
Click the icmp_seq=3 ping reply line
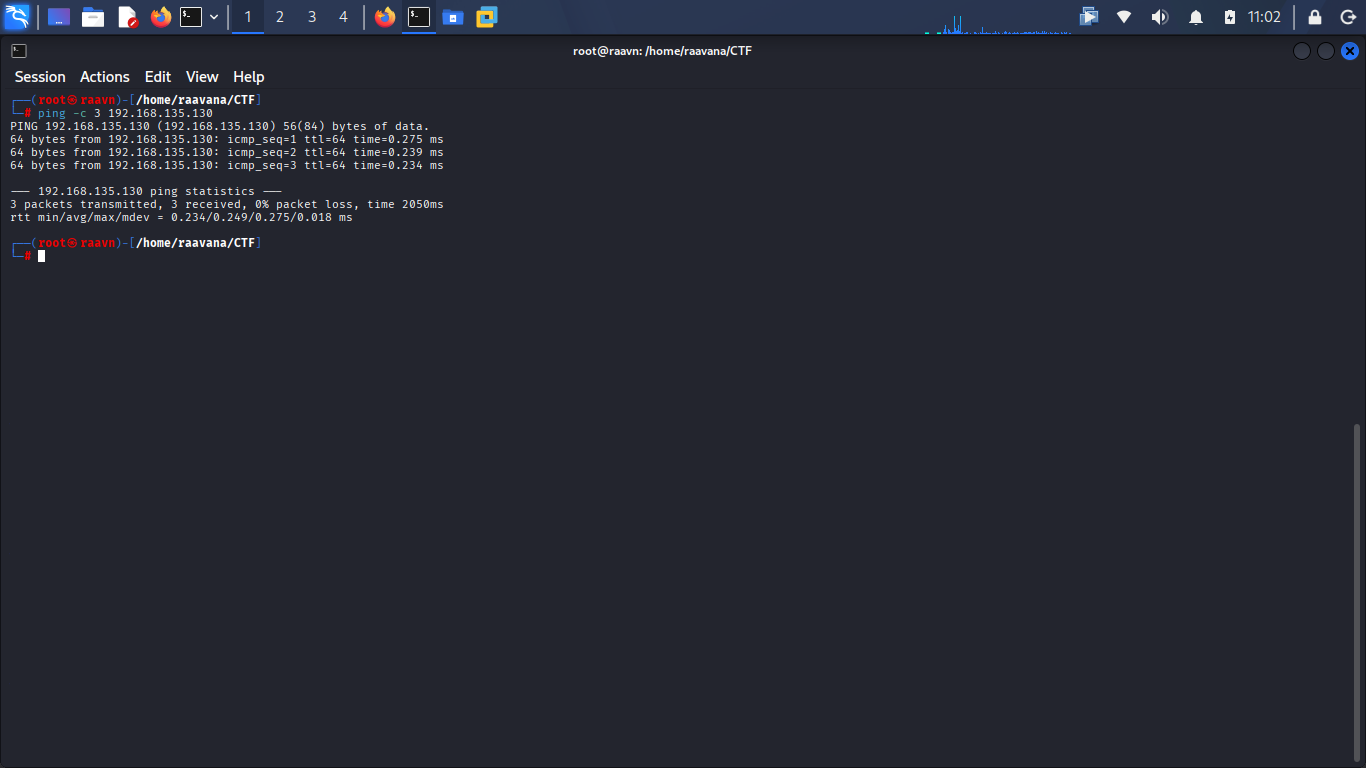[x=227, y=165]
